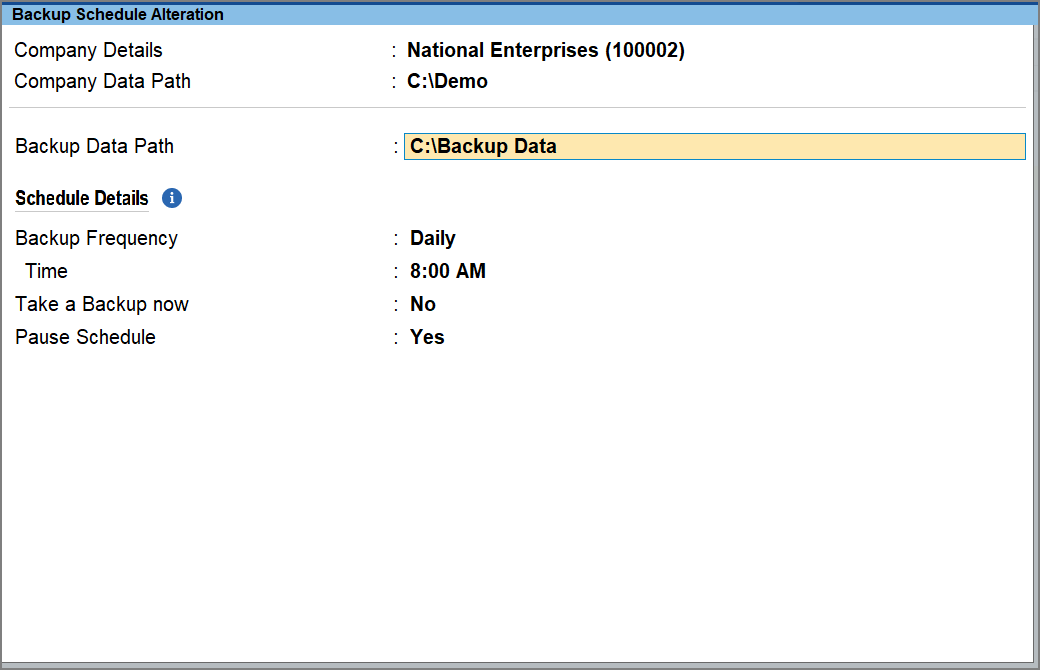The width and height of the screenshot is (1040, 670).
Task: Click the 'Company Data Path' label
Action: (x=102, y=81)
